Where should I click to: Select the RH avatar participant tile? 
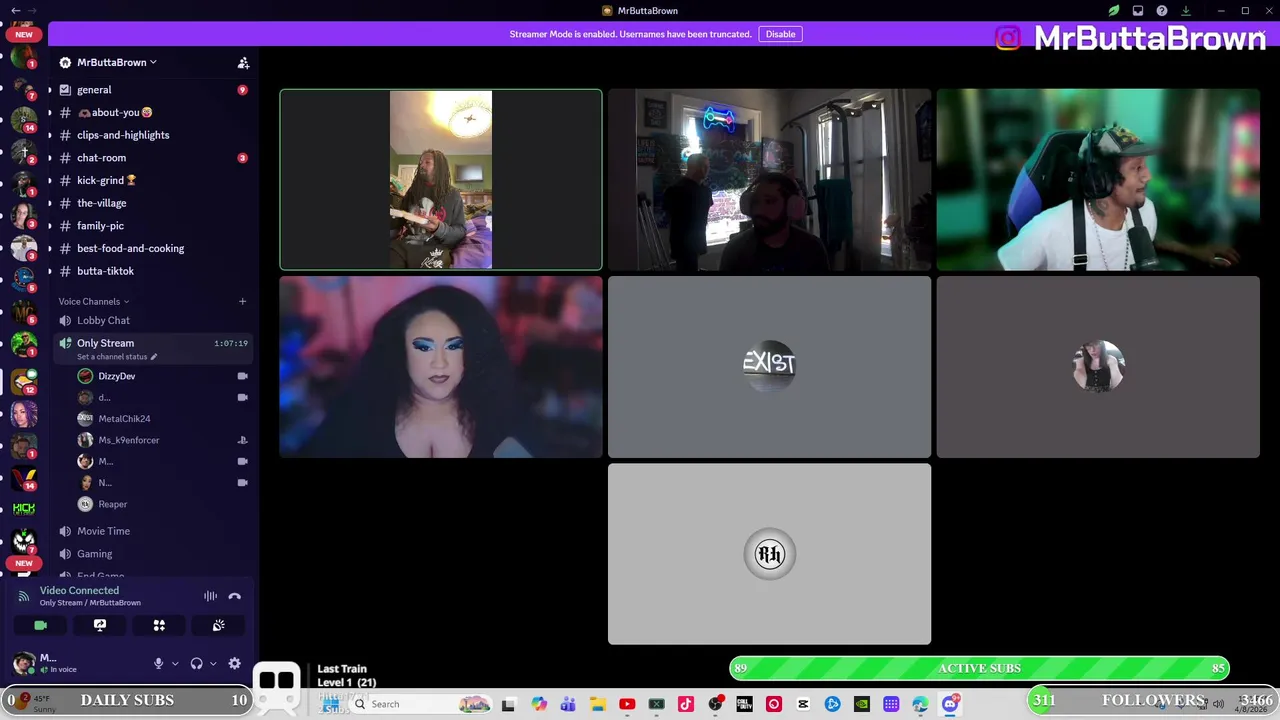click(769, 554)
